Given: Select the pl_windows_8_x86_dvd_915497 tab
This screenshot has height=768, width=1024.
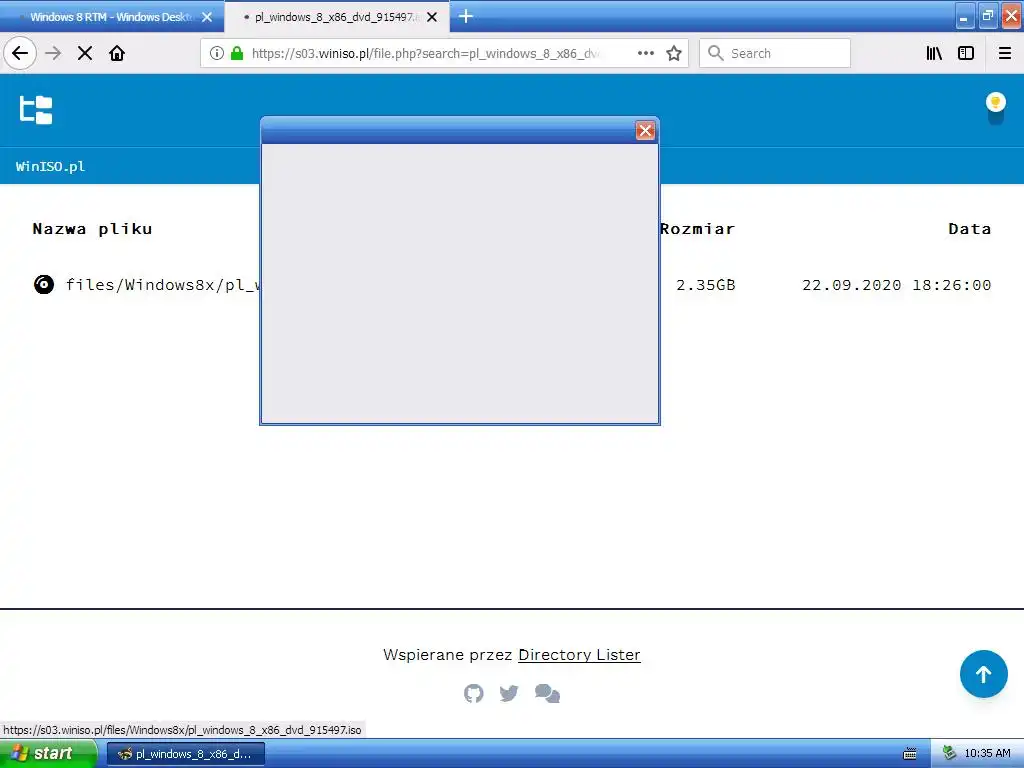Looking at the screenshot, I should point(336,17).
